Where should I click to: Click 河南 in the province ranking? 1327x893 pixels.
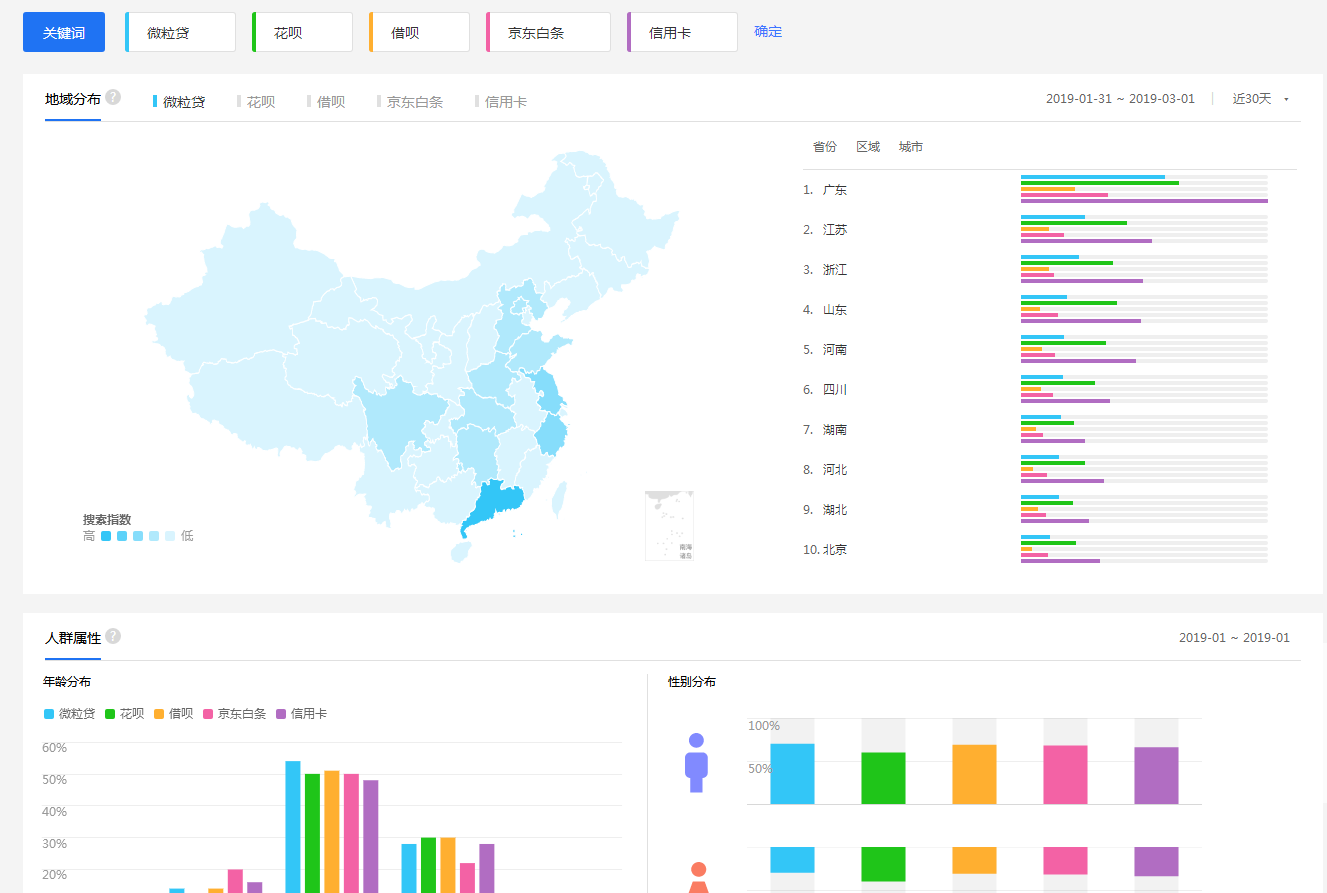835,350
